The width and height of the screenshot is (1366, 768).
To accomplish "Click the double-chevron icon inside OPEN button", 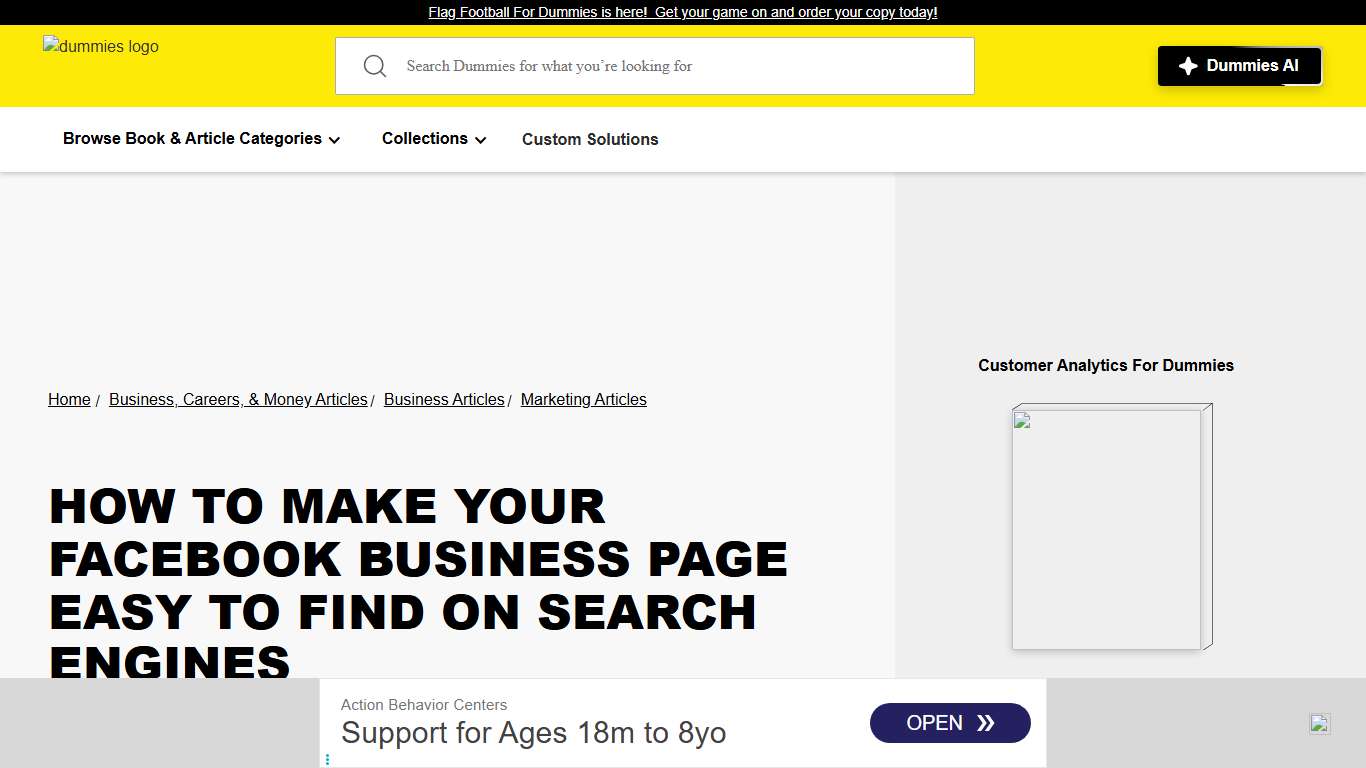I will point(986,722).
